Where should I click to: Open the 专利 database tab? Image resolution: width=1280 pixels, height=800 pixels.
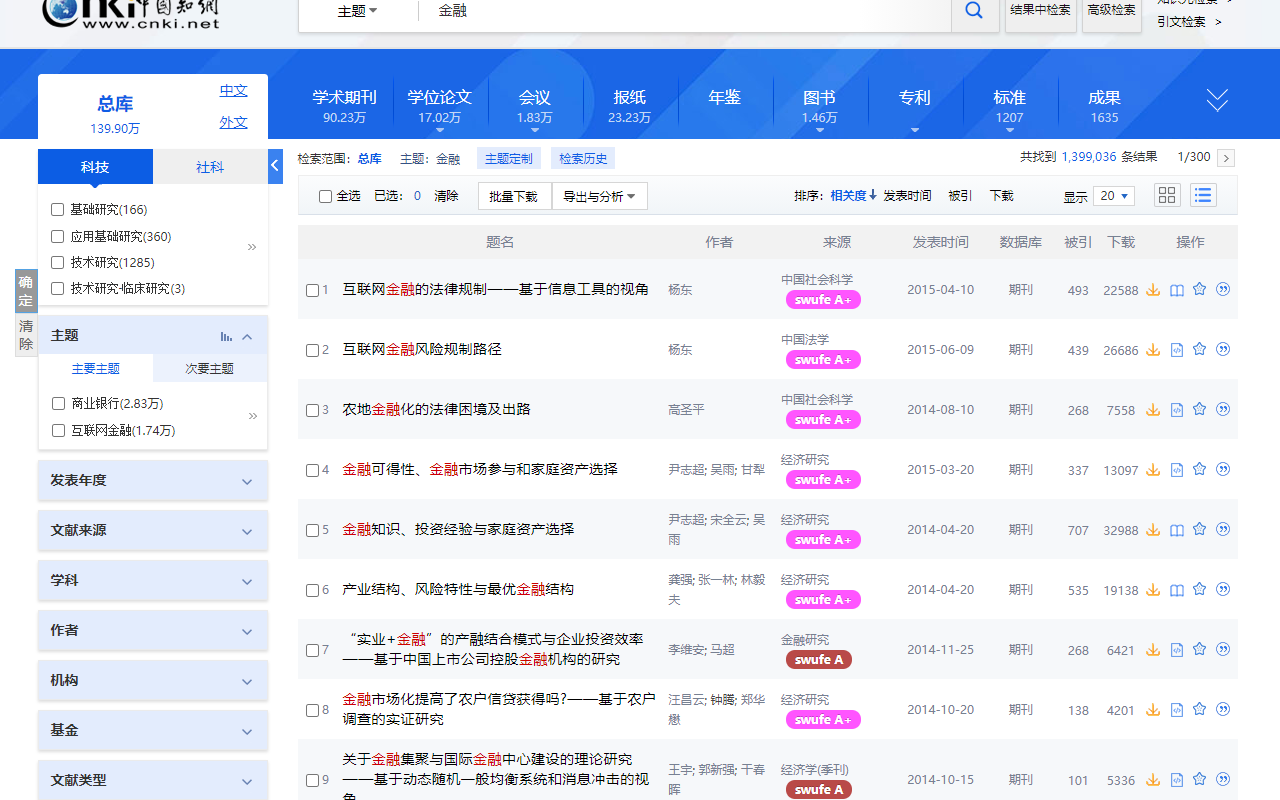coord(914,104)
